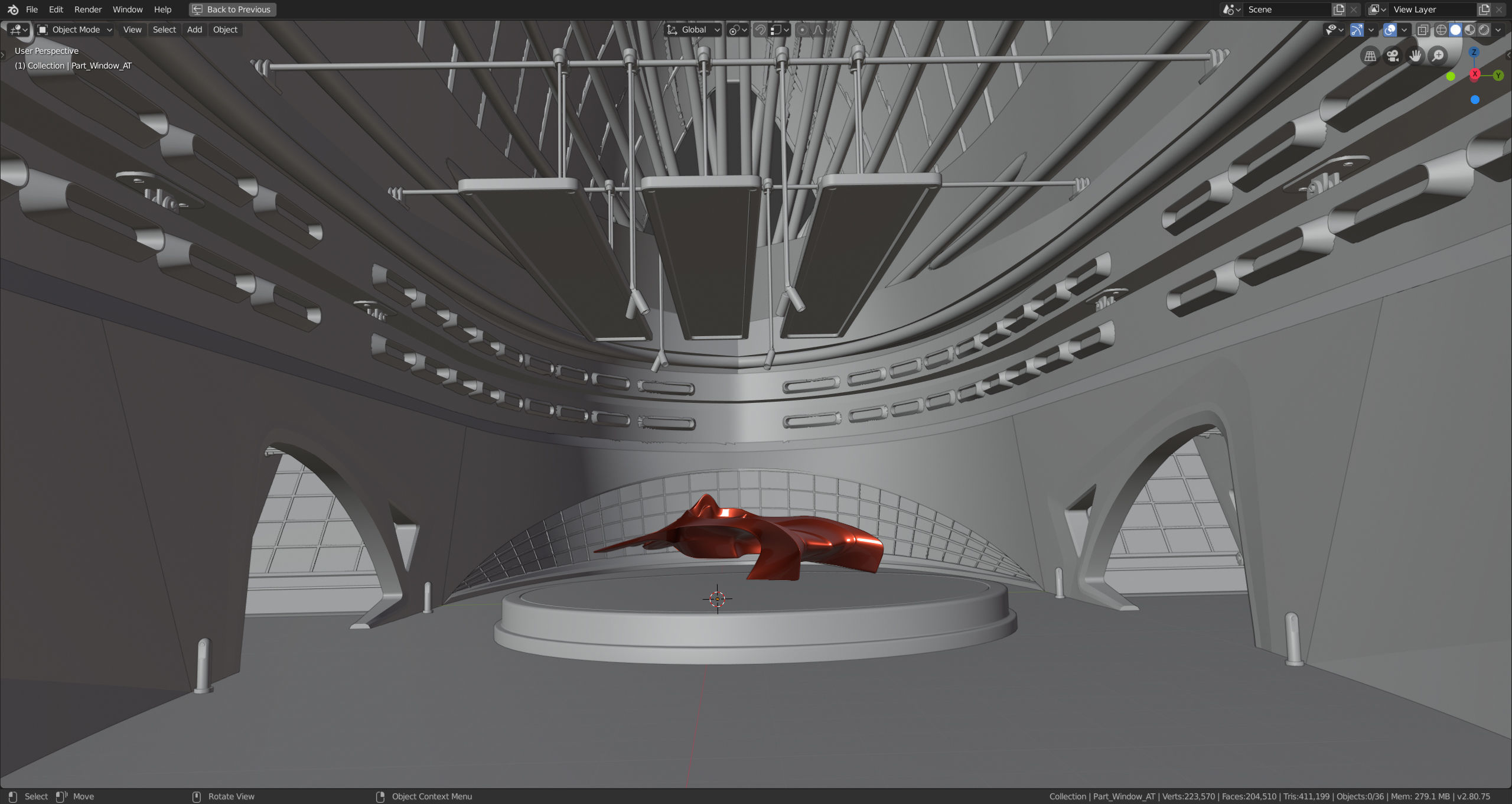1512x804 pixels.
Task: Expand the pivot point dropdown
Action: pos(738,30)
